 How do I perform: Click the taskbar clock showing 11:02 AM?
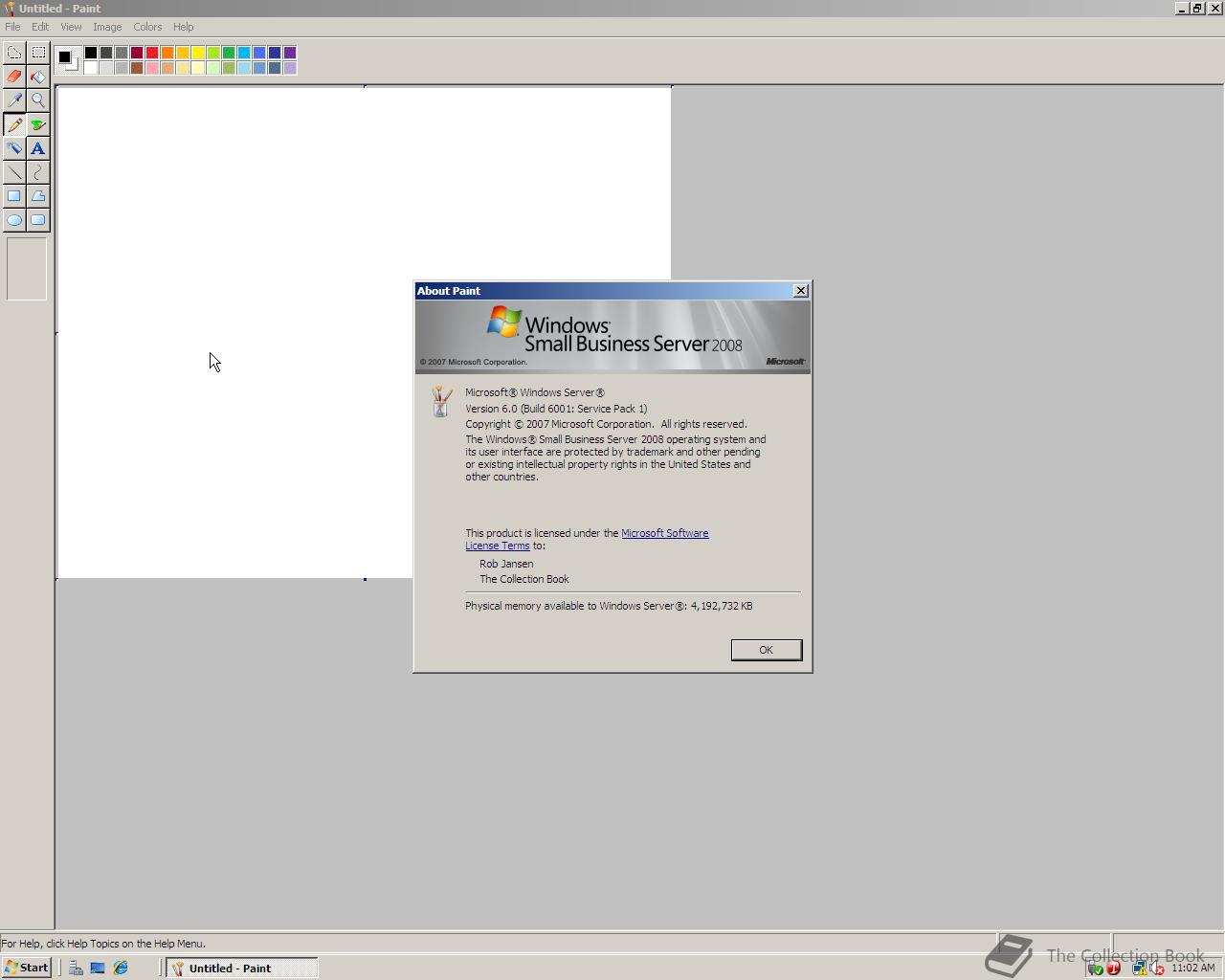[1192, 968]
